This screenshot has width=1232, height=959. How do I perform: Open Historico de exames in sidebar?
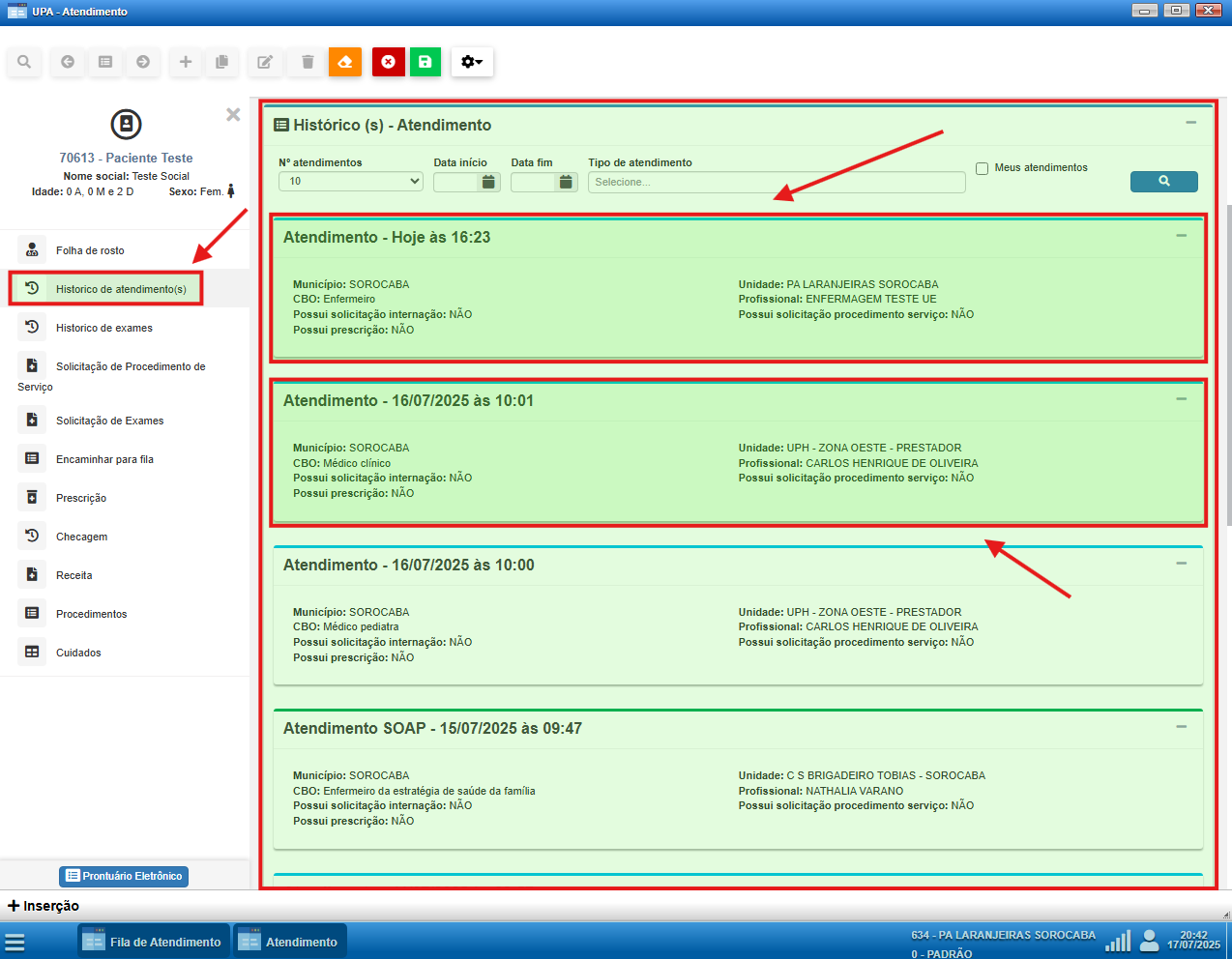click(x=103, y=328)
